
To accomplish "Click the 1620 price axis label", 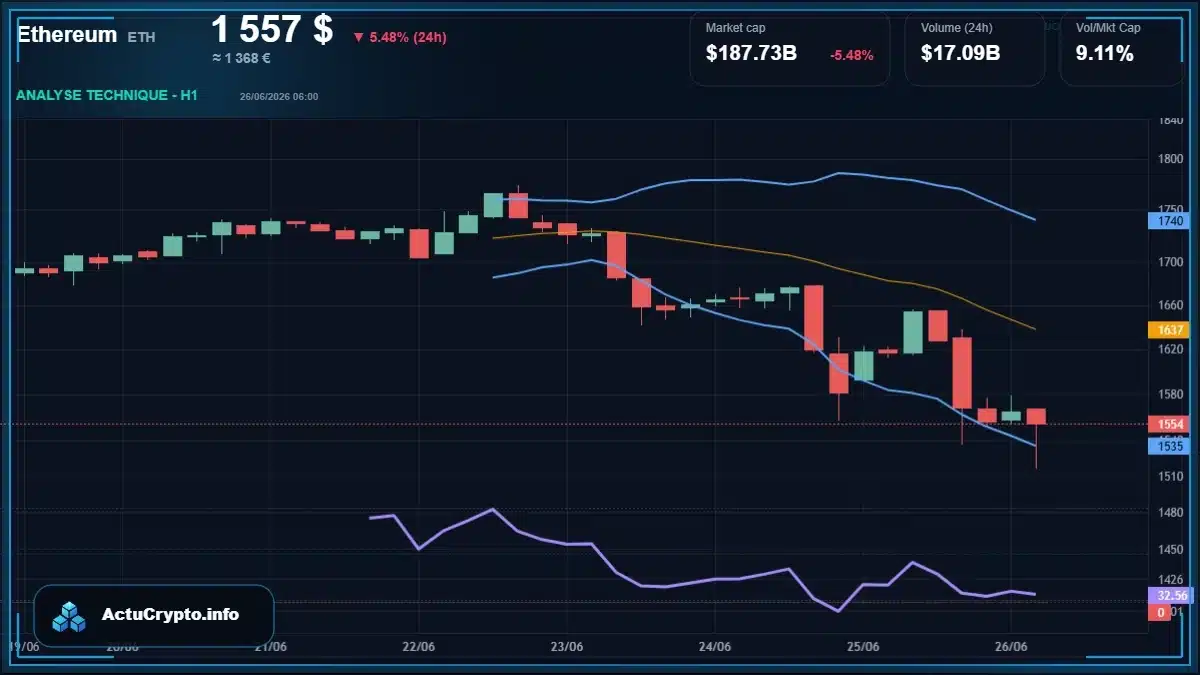I will pyautogui.click(x=1170, y=349).
